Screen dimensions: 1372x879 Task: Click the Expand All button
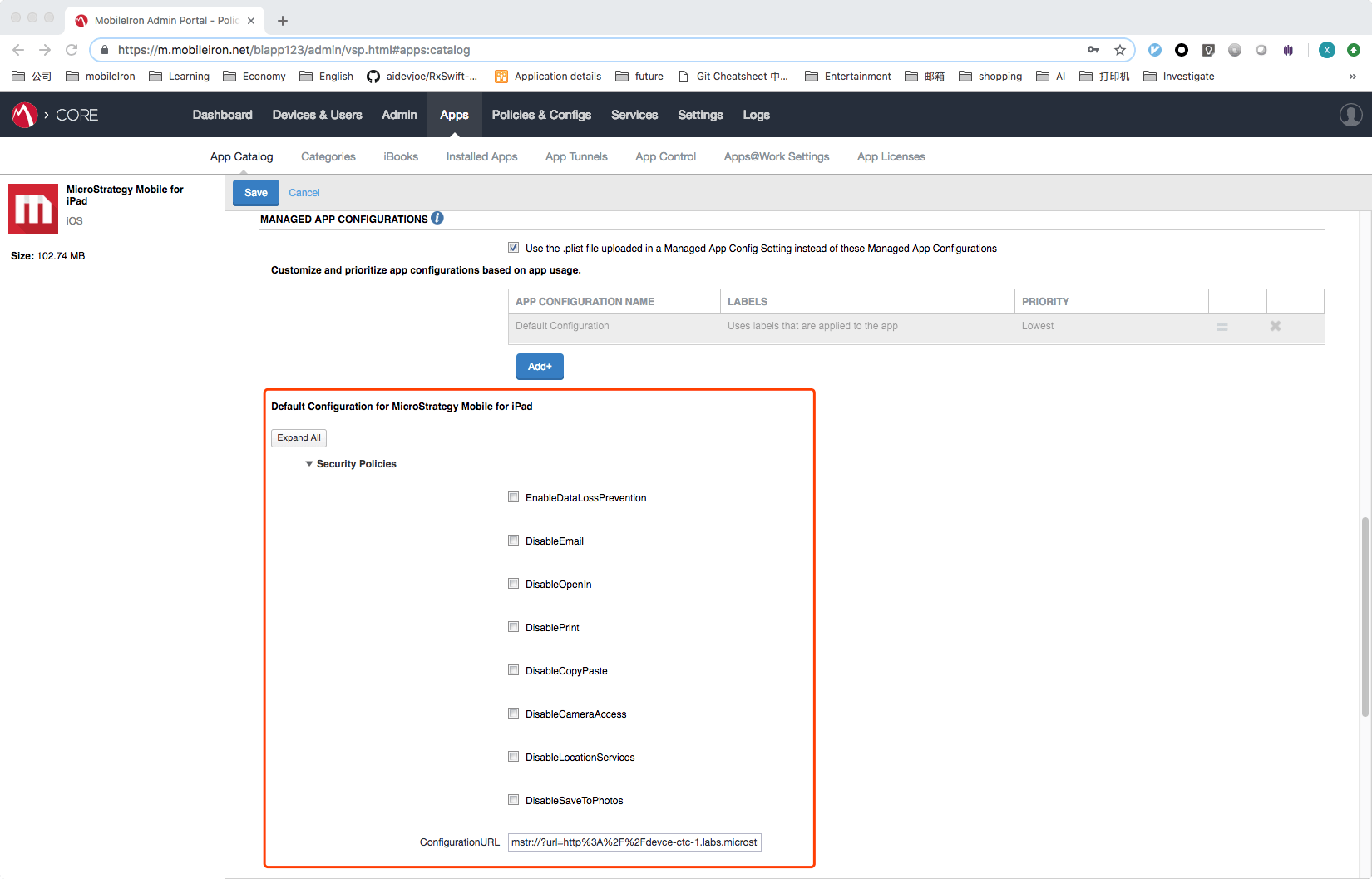tap(299, 438)
